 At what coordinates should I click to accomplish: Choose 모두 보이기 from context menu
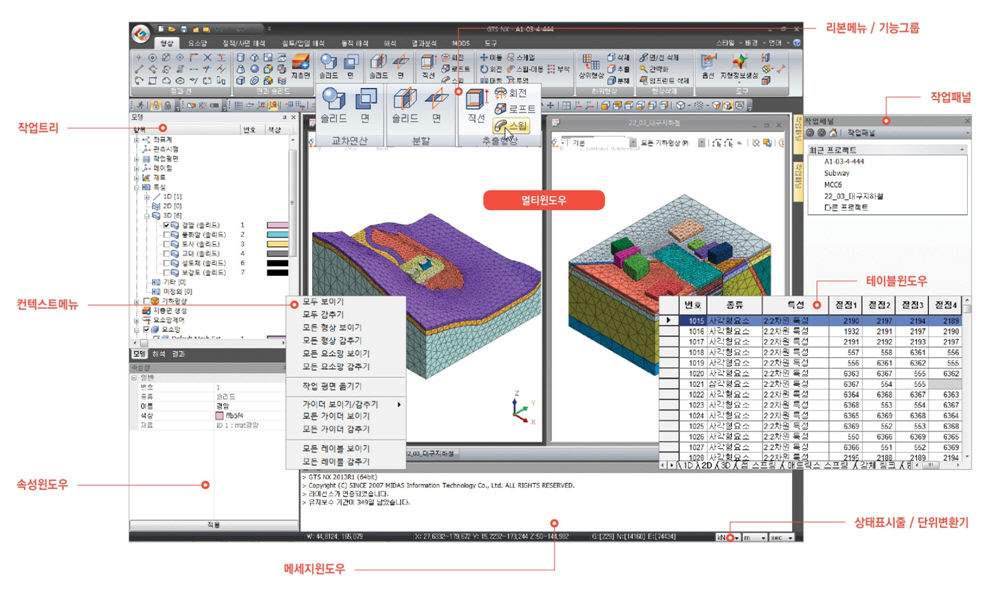[322, 301]
